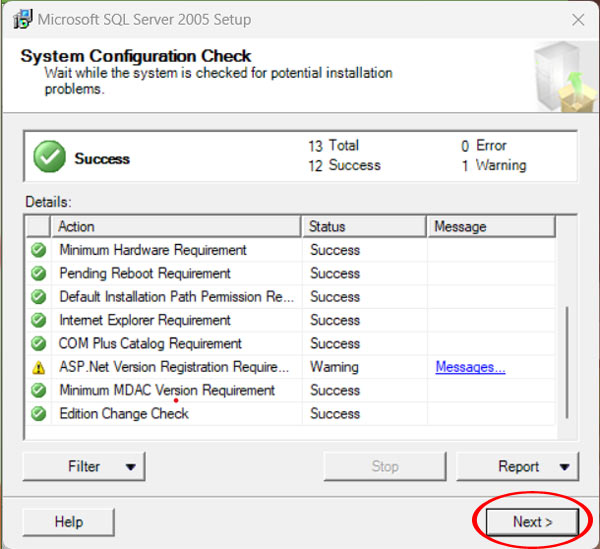Click the yellow warning icon beside ASP.Net Version

click(39, 367)
